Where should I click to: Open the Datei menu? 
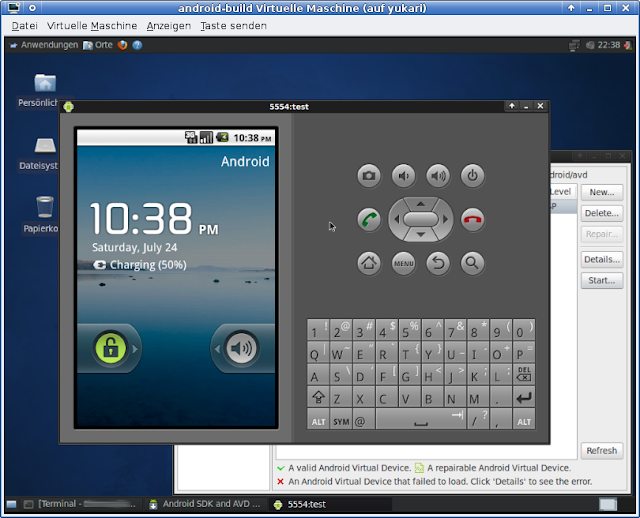click(24, 26)
